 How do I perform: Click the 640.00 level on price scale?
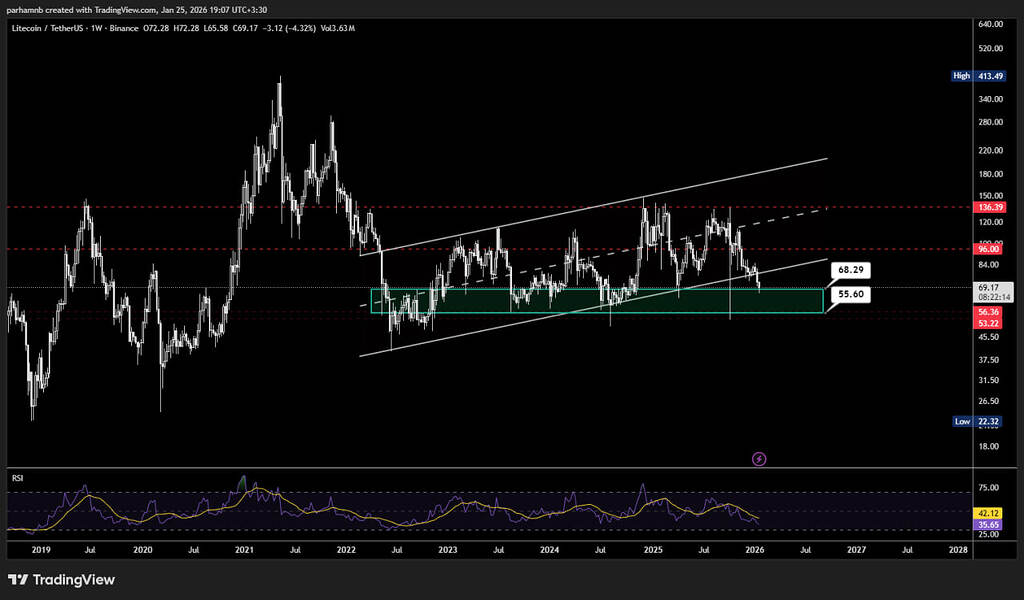click(988, 24)
